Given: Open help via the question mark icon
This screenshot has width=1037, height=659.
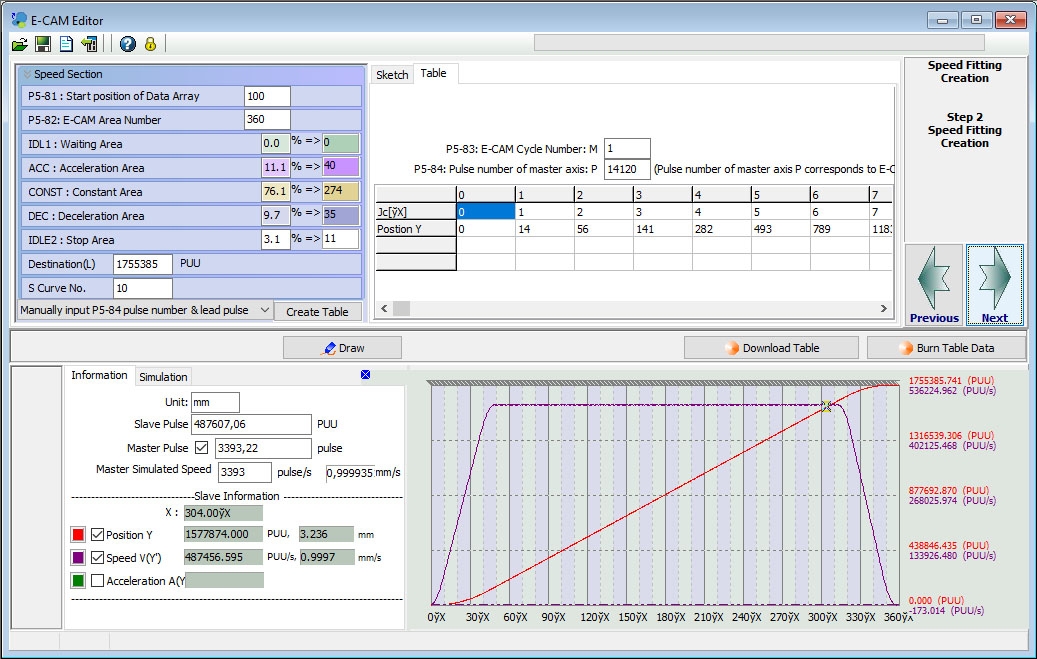Looking at the screenshot, I should coord(128,44).
